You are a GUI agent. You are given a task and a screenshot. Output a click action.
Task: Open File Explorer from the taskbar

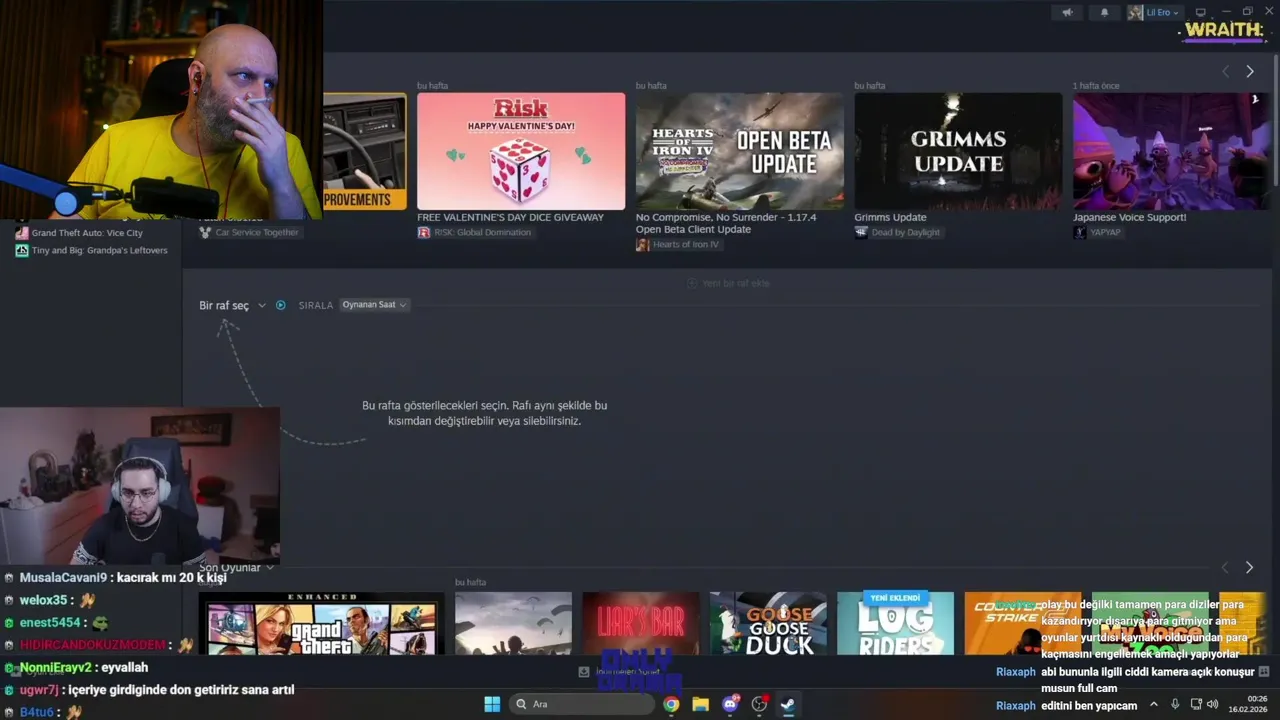coord(700,704)
